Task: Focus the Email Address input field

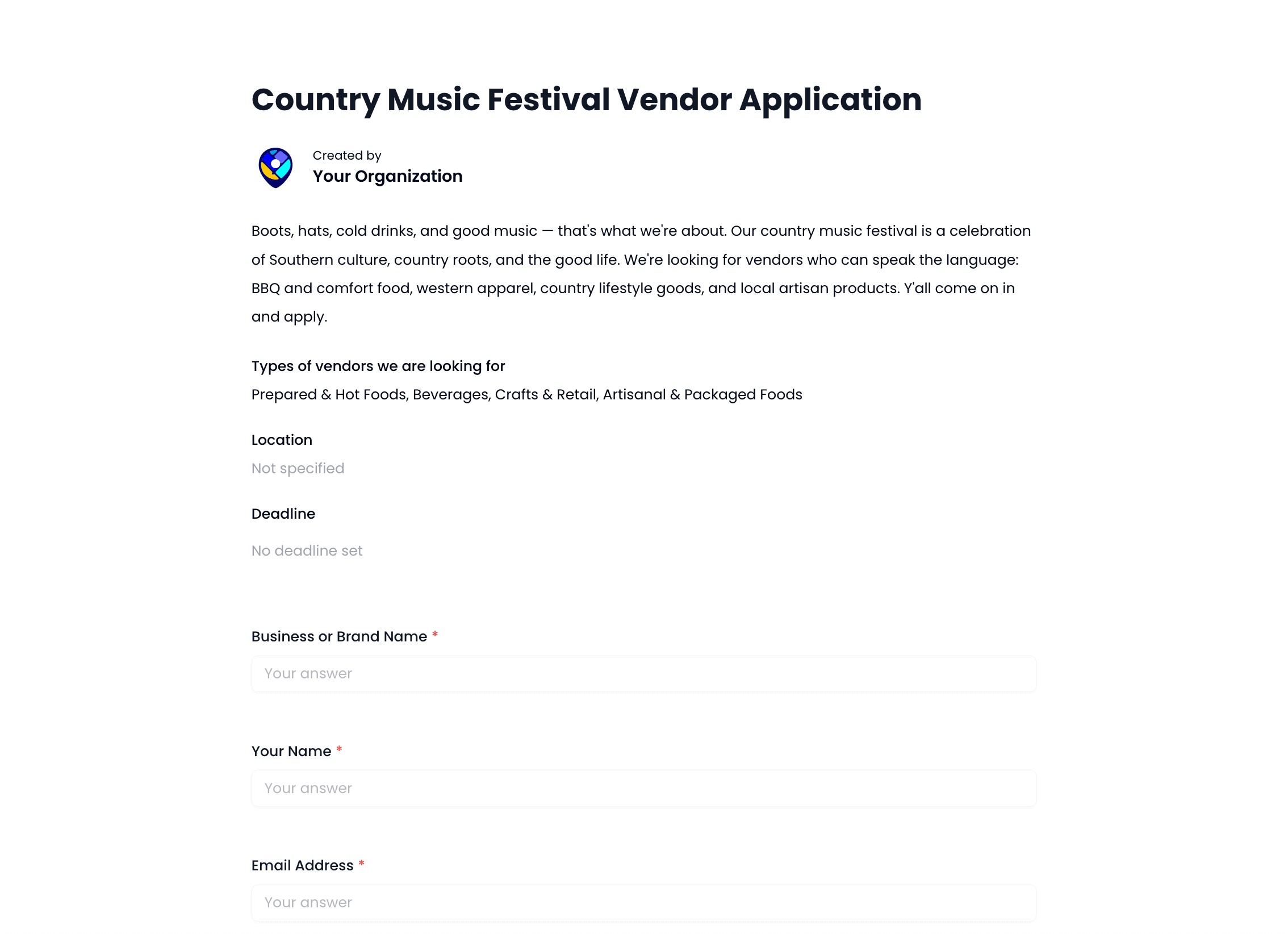Action: (643, 903)
